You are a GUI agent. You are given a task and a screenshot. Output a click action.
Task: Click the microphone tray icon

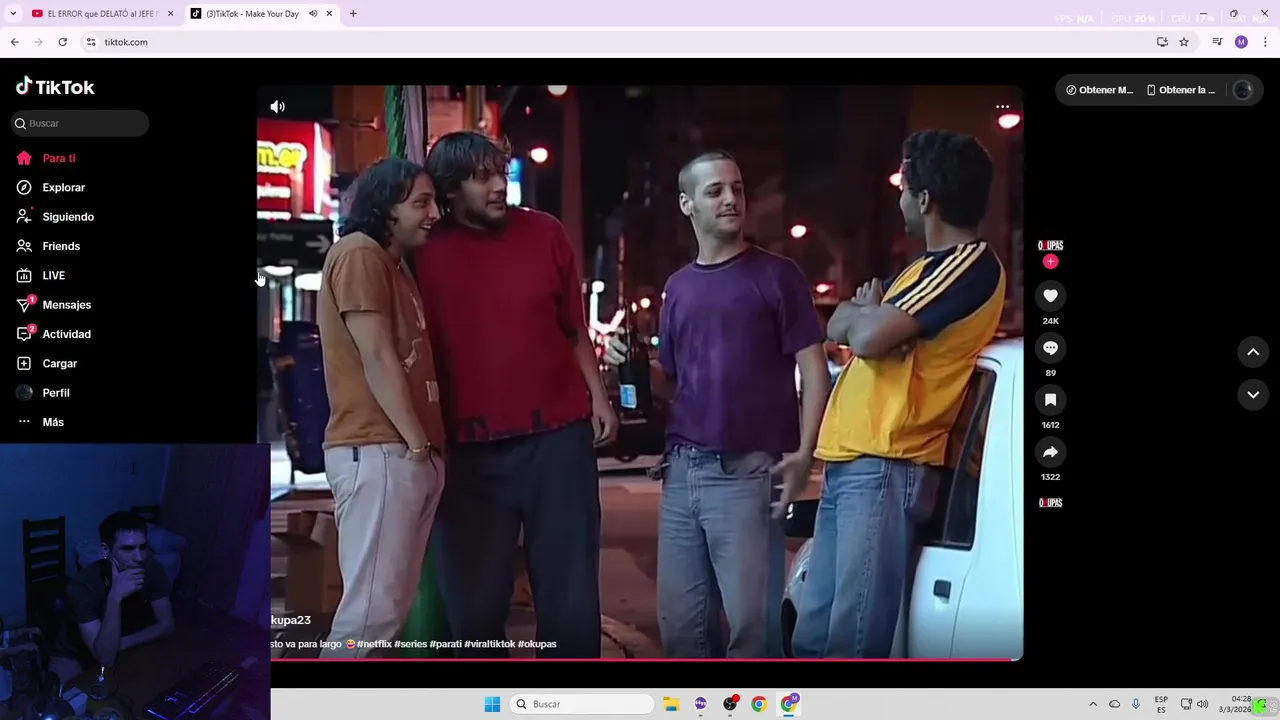pyautogui.click(x=1136, y=704)
